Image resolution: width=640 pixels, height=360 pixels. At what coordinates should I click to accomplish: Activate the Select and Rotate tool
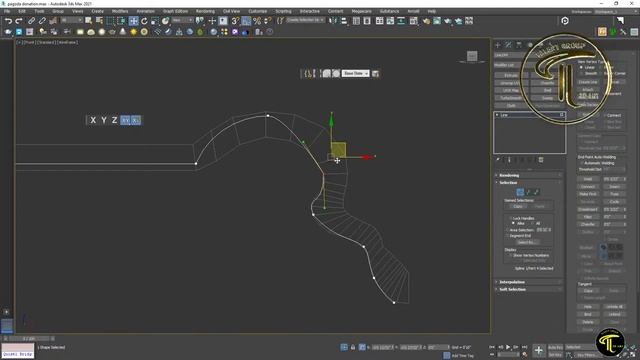coord(144,21)
